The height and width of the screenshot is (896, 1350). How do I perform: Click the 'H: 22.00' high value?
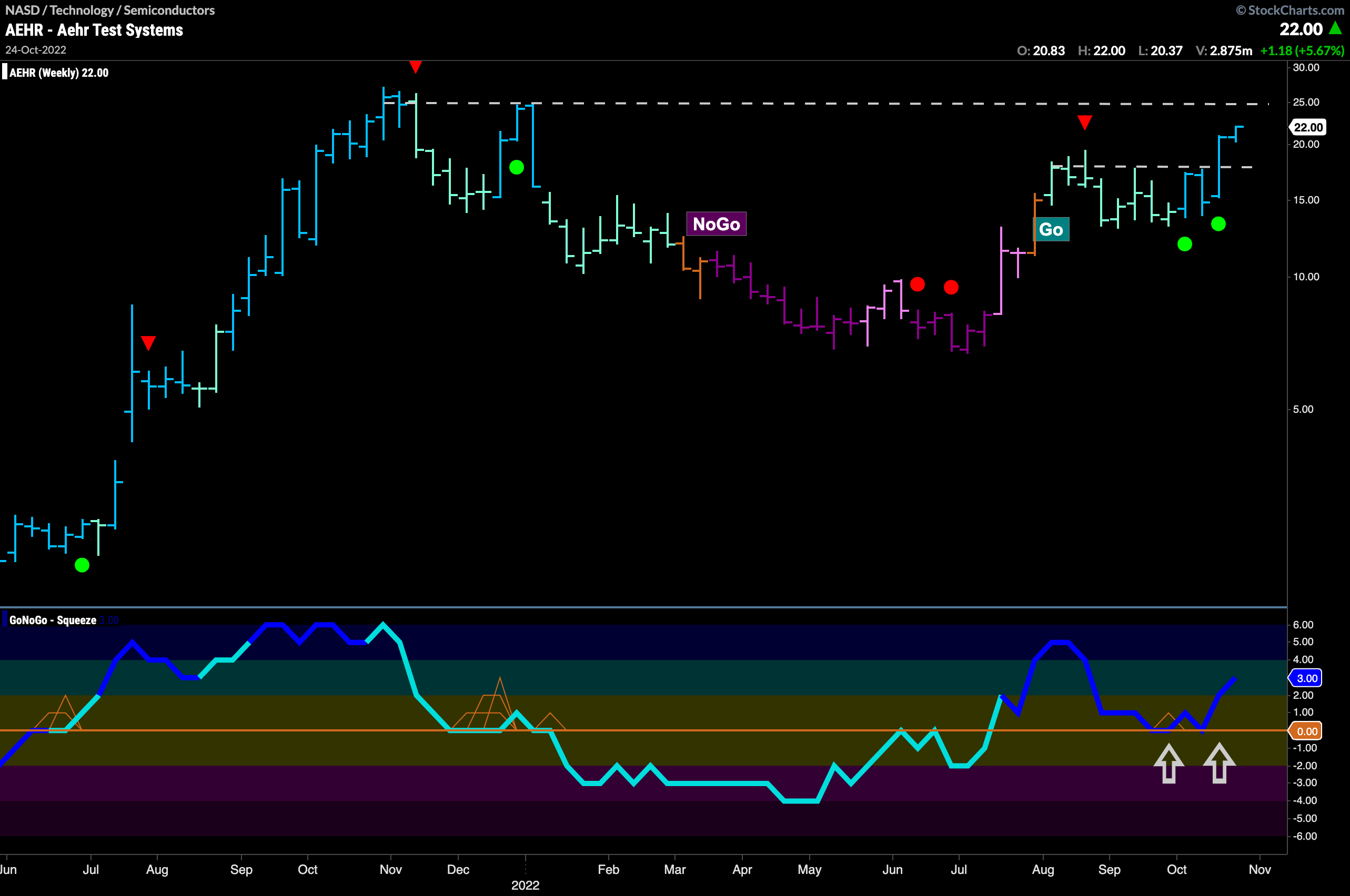pyautogui.click(x=1101, y=50)
